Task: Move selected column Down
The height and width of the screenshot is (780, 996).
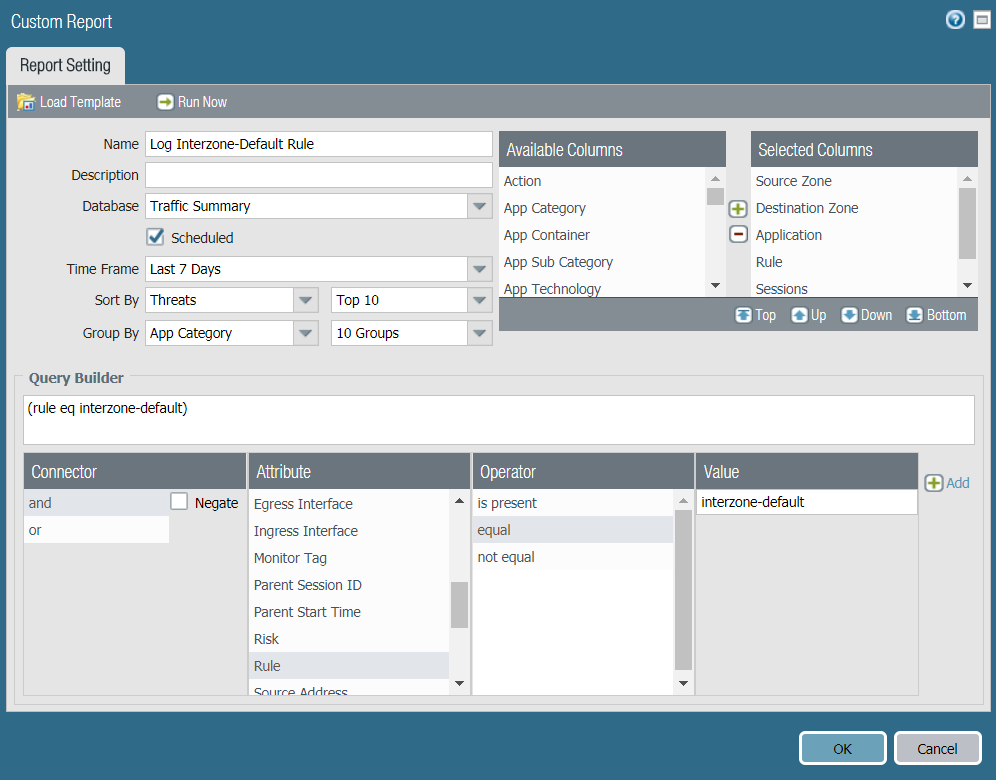Action: 866,315
